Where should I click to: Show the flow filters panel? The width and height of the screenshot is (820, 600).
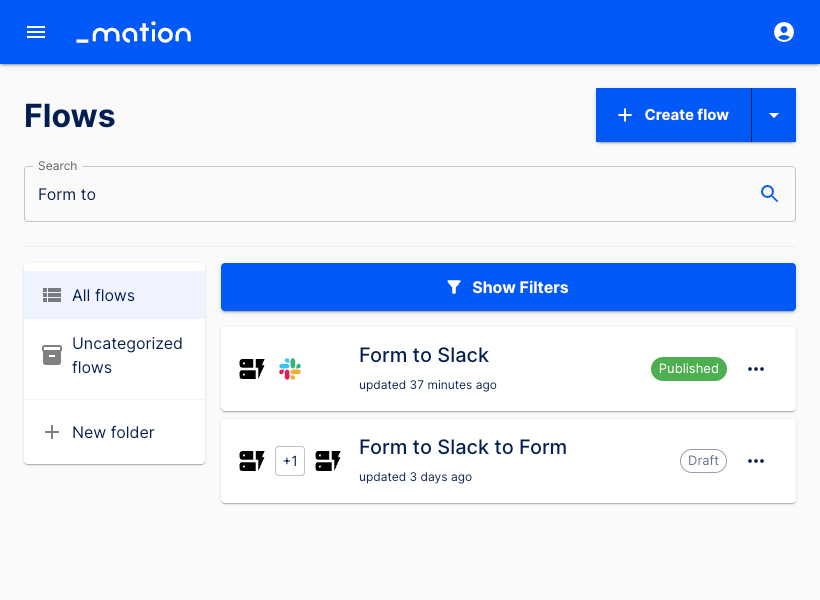tap(508, 287)
